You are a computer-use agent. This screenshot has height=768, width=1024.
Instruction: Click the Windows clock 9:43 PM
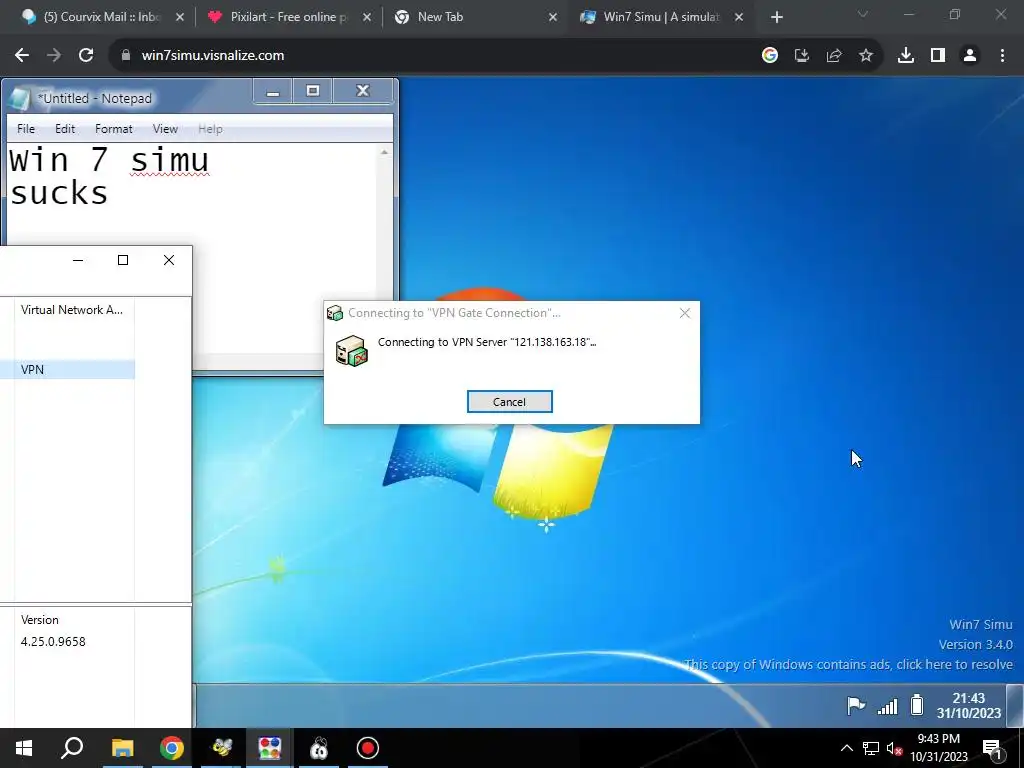point(938,748)
